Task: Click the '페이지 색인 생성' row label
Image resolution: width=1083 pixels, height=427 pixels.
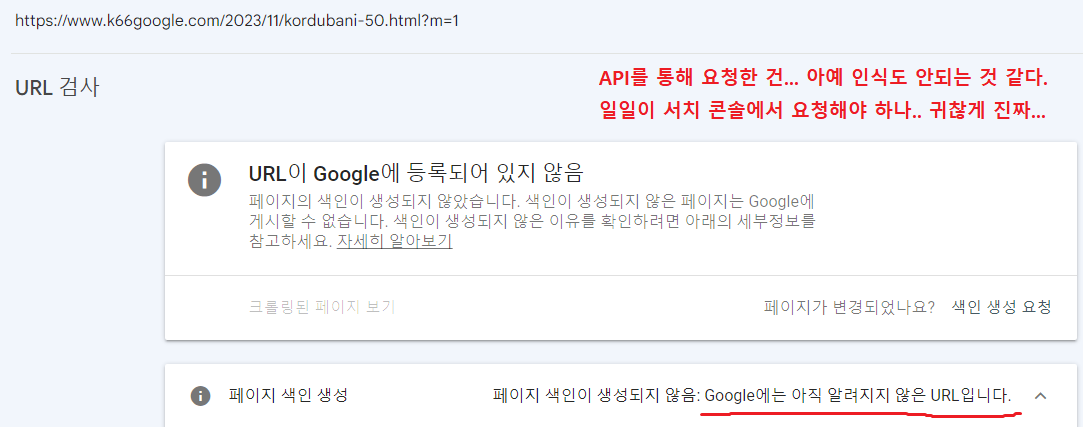Action: (x=288, y=396)
